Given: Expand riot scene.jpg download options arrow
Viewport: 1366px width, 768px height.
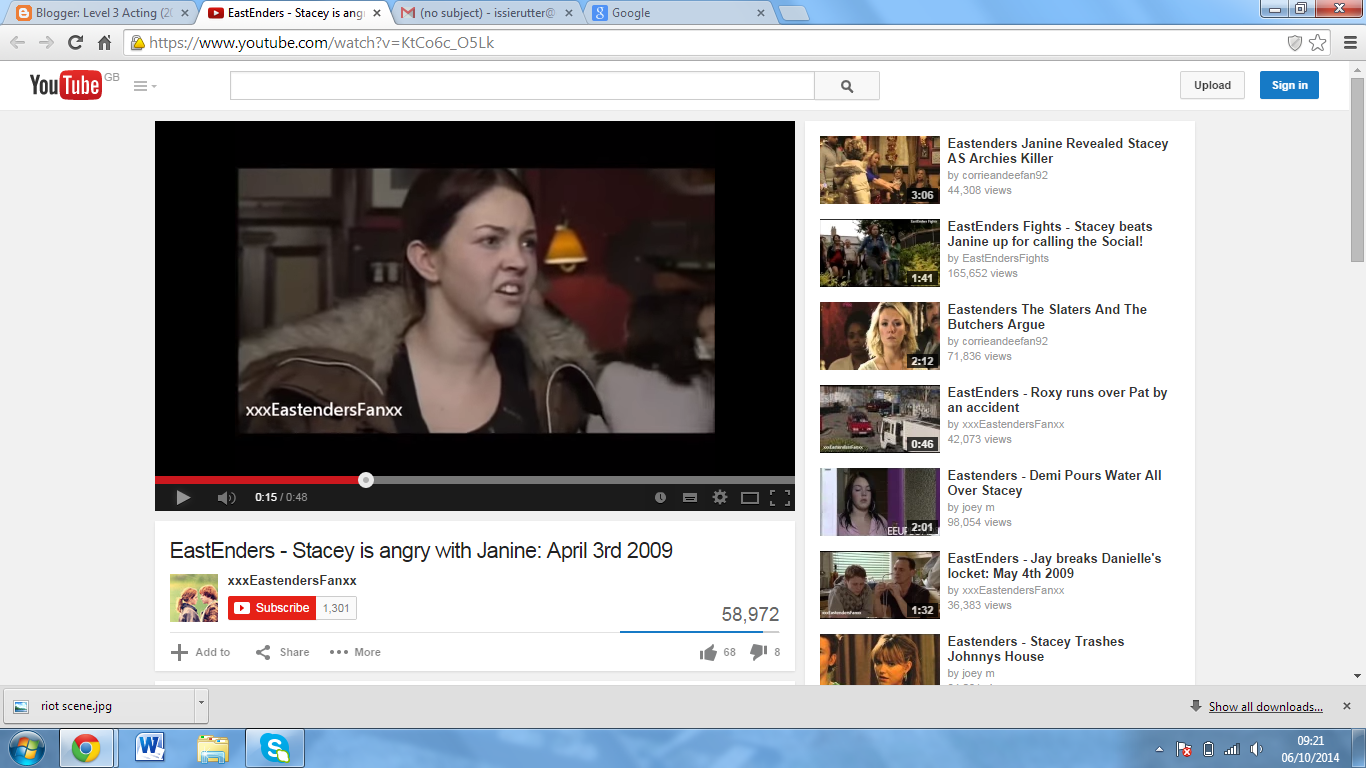Looking at the screenshot, I should point(201,704).
